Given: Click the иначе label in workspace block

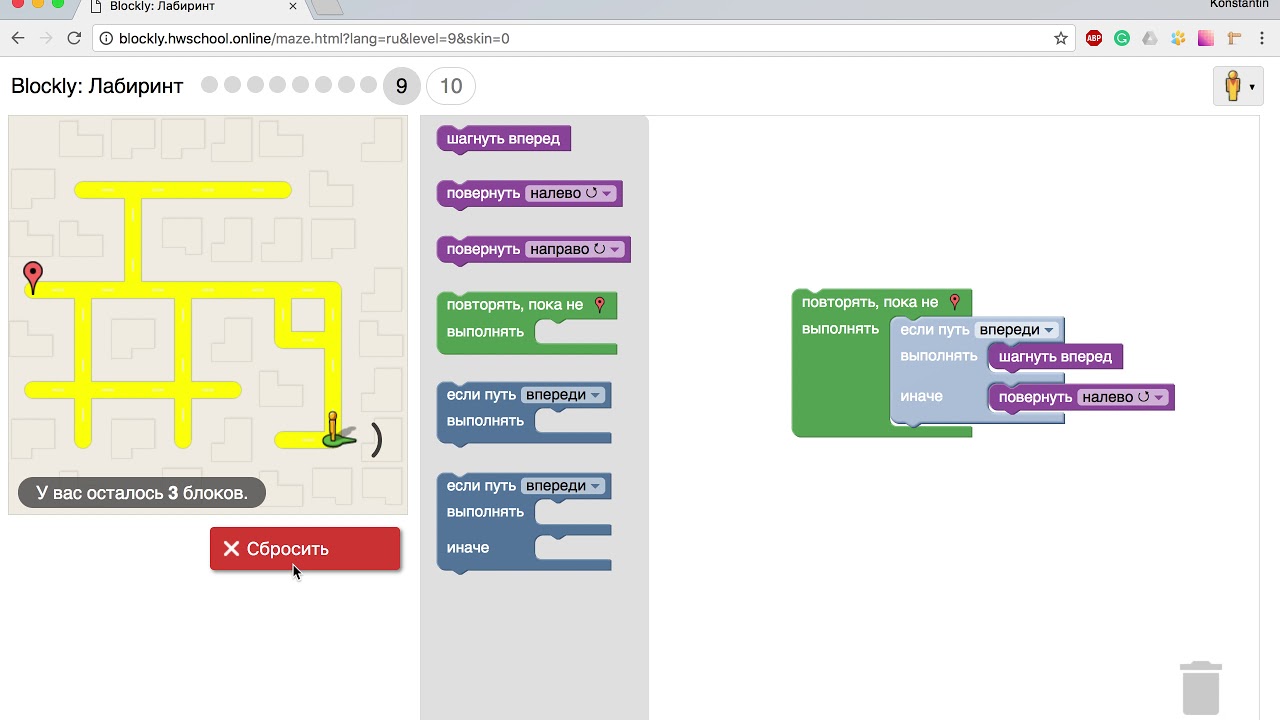Looking at the screenshot, I should click(921, 396).
